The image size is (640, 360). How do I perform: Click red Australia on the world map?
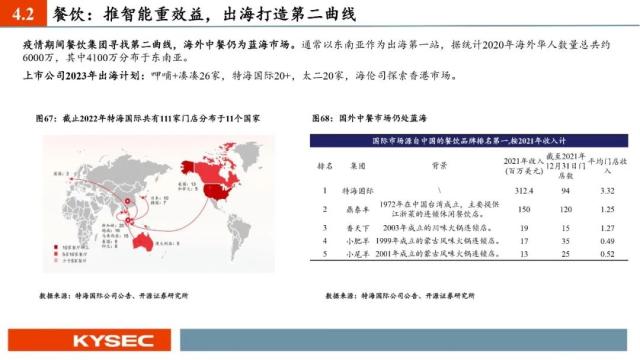142,241
